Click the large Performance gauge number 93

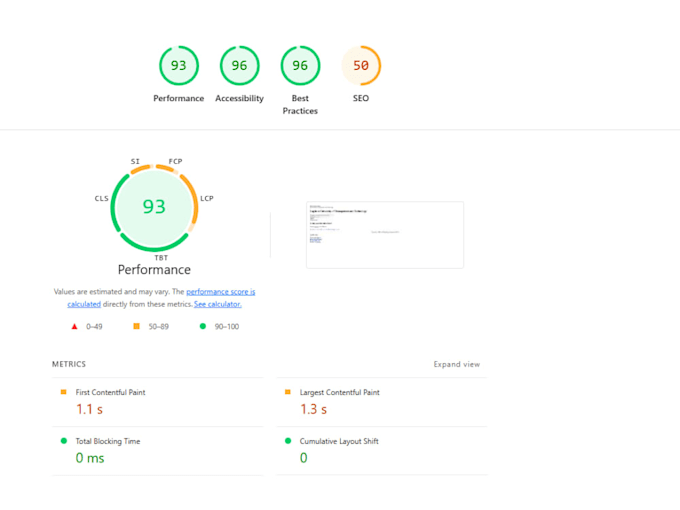point(154,206)
